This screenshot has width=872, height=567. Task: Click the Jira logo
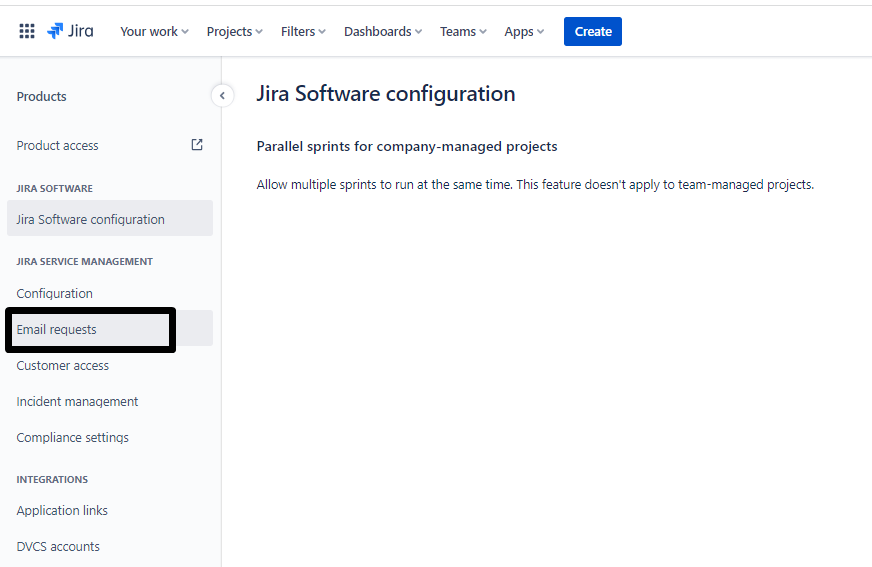pos(70,31)
